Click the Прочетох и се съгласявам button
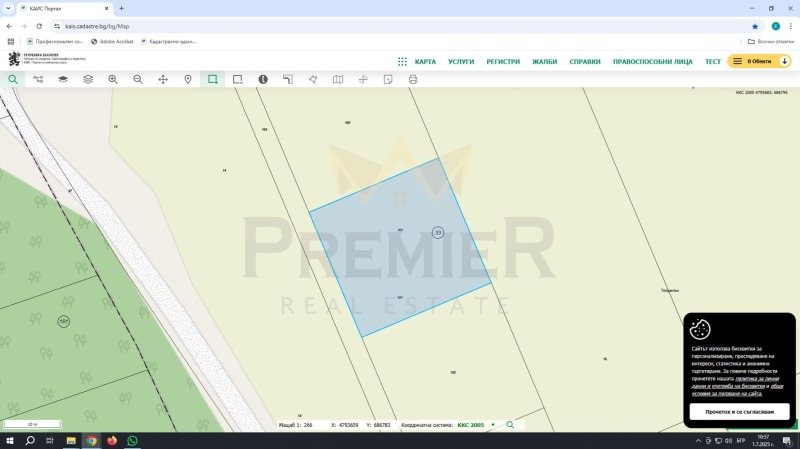The height and width of the screenshot is (449, 800). pos(739,412)
